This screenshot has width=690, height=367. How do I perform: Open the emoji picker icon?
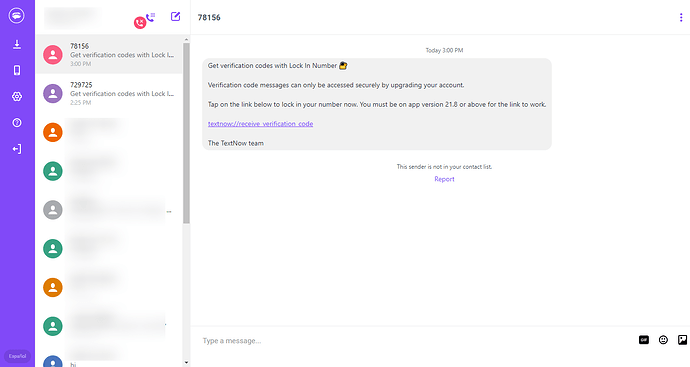coord(663,340)
